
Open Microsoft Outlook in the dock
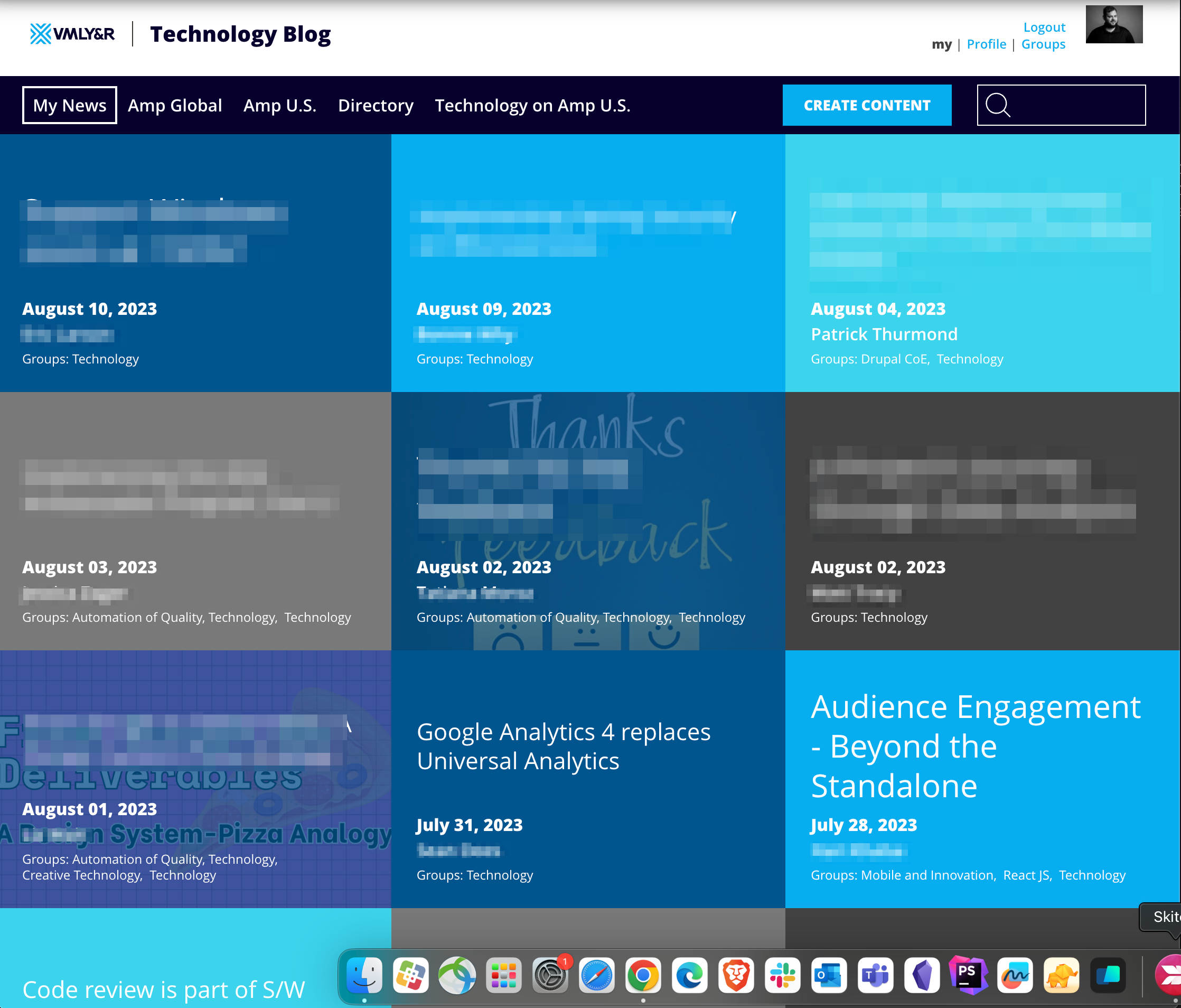pos(829,975)
